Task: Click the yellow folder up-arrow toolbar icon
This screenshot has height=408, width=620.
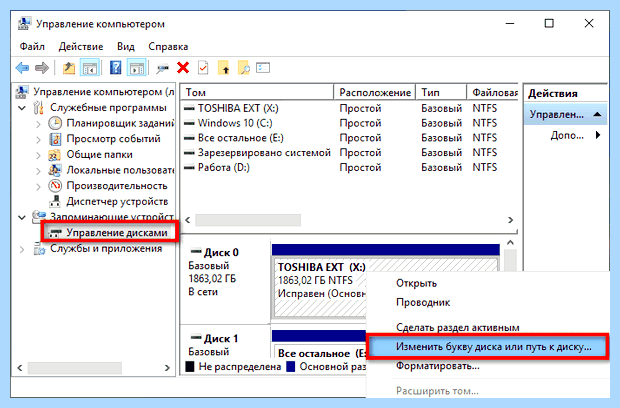Action: (x=223, y=68)
